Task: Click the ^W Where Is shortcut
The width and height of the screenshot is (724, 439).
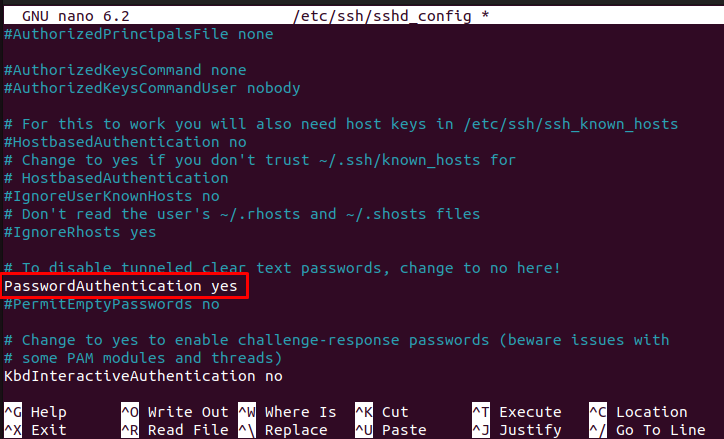Action: (288, 412)
